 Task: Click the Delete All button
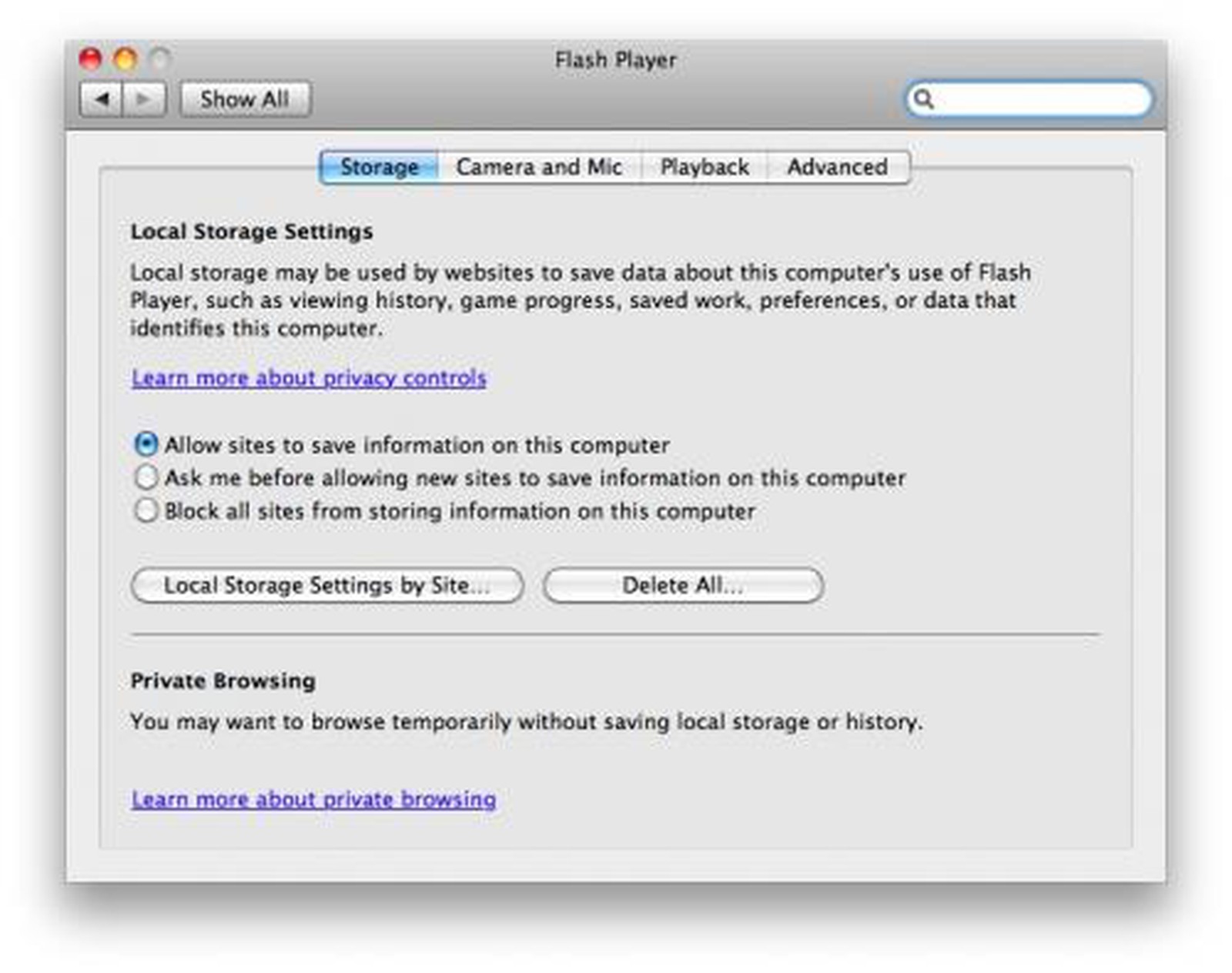pyautogui.click(x=683, y=586)
